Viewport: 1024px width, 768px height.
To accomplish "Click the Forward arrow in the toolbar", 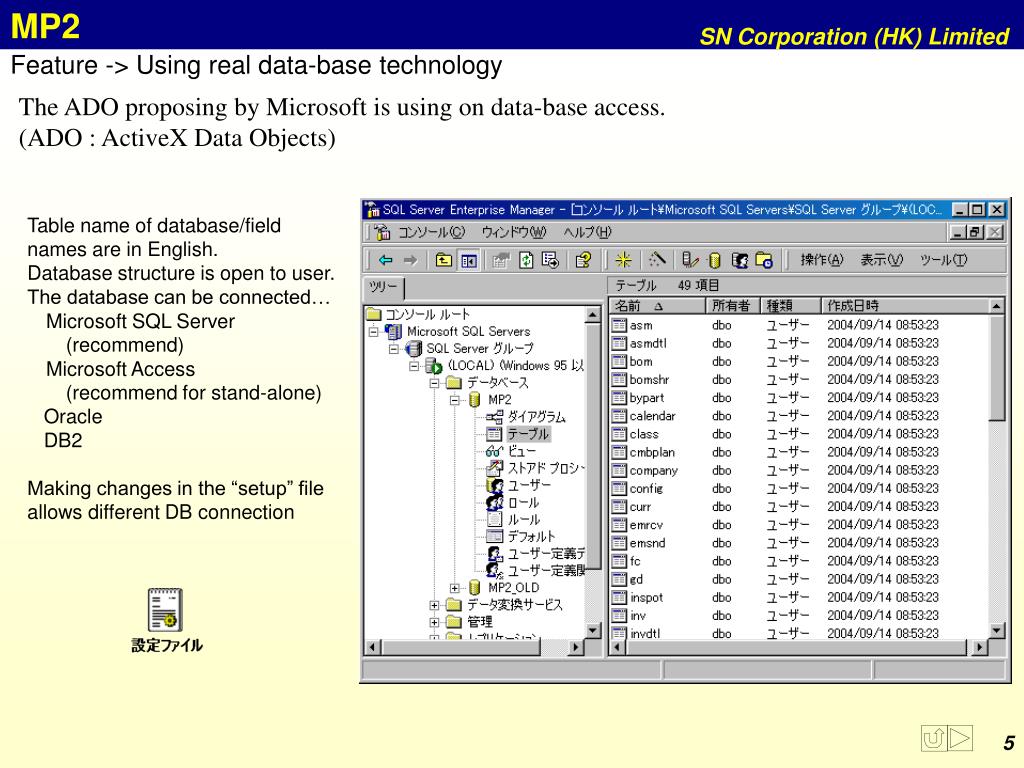I will (410, 261).
